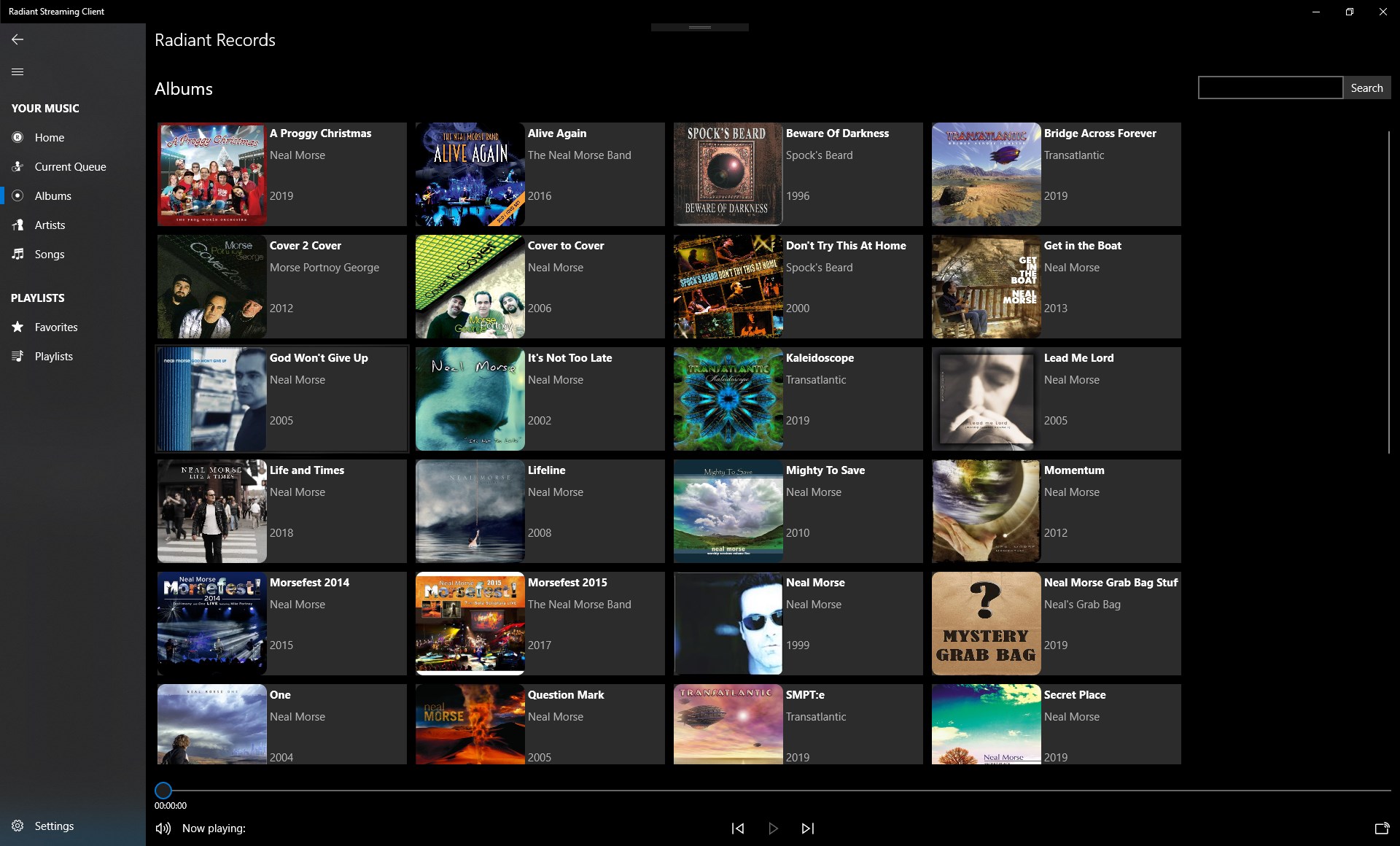Click the Search button
The image size is (1400, 846).
tap(1366, 88)
